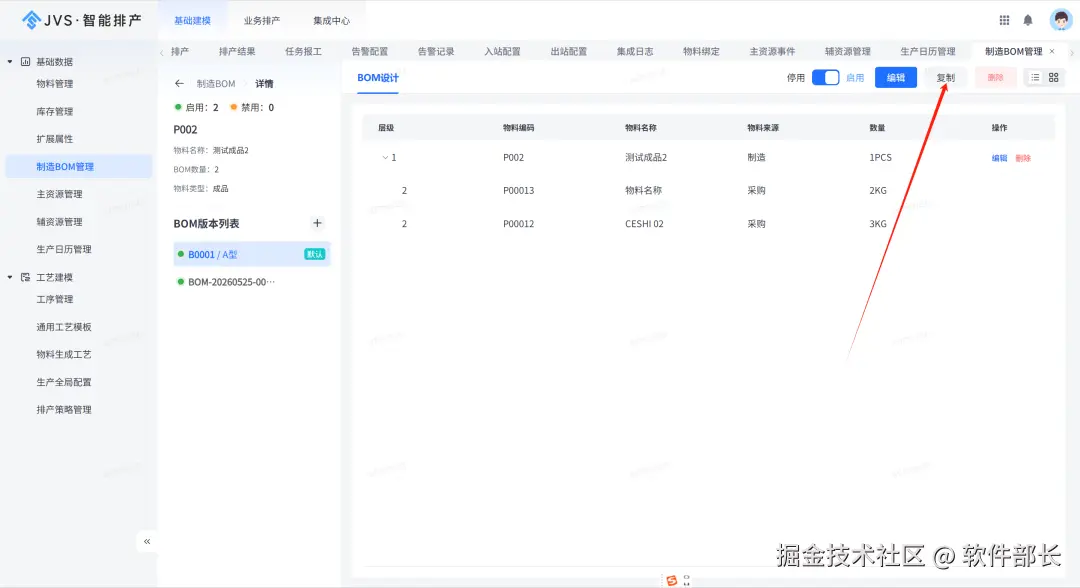Open 物料管理 in sidebar
The width and height of the screenshot is (1080, 588).
54,84
